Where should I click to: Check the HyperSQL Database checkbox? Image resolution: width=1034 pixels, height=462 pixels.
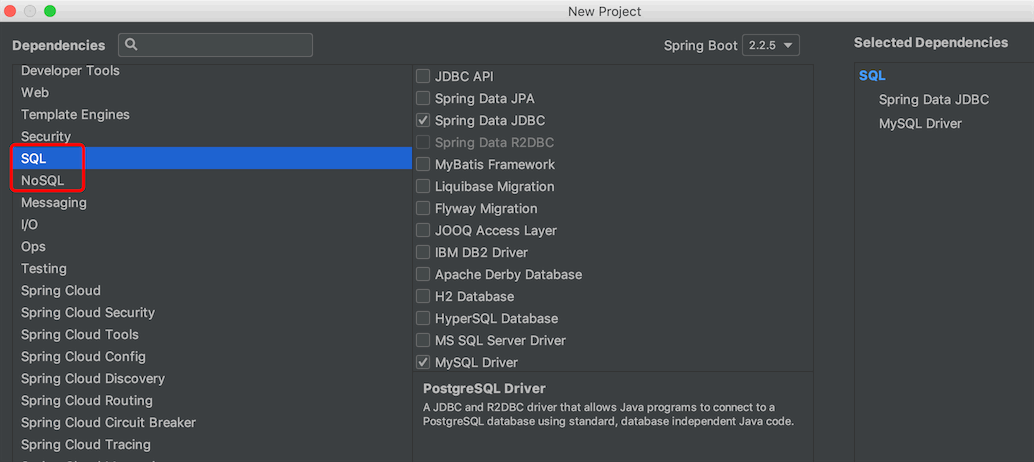[x=423, y=318]
